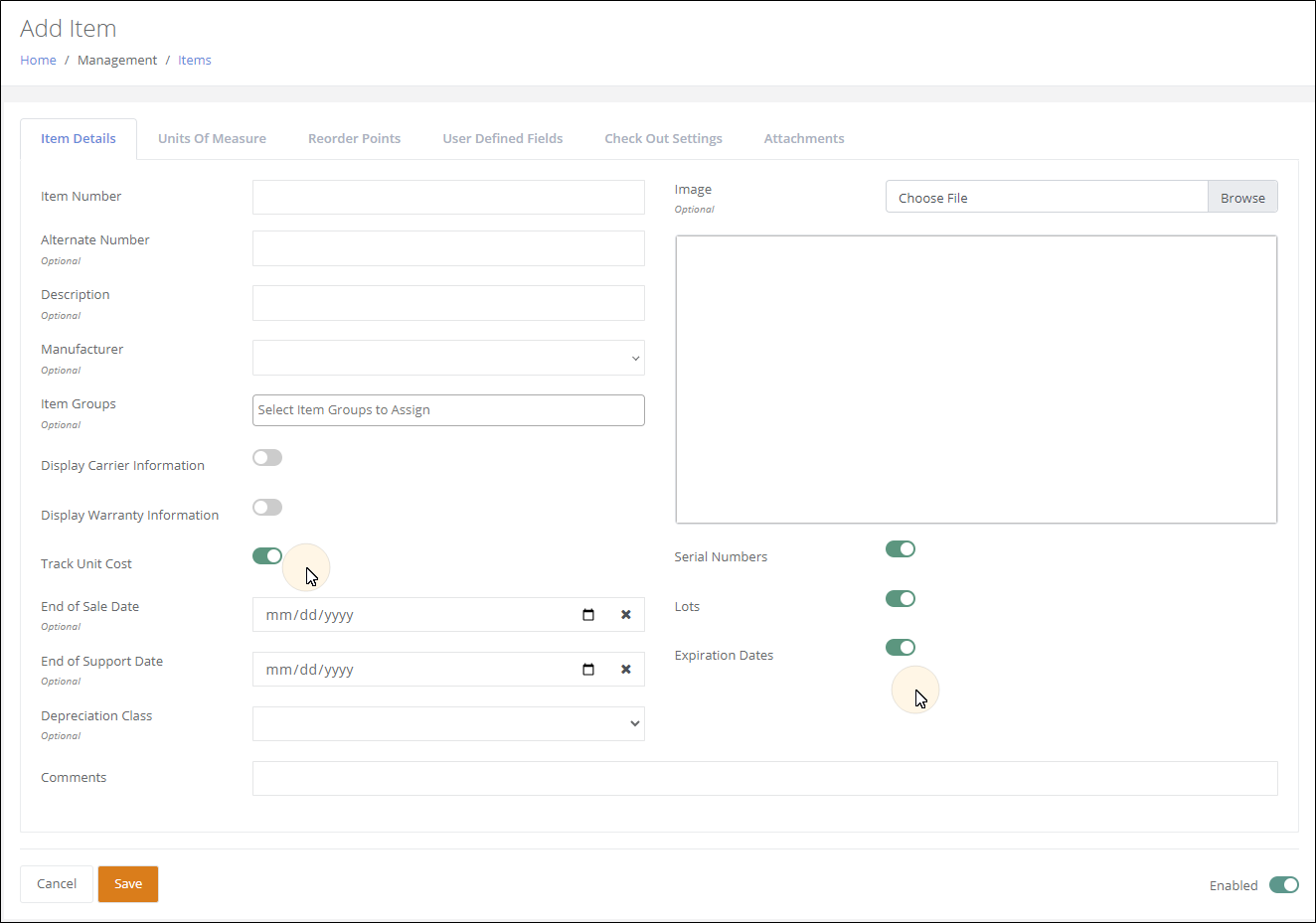
Task: Click into the Comments field
Action: [x=764, y=779]
